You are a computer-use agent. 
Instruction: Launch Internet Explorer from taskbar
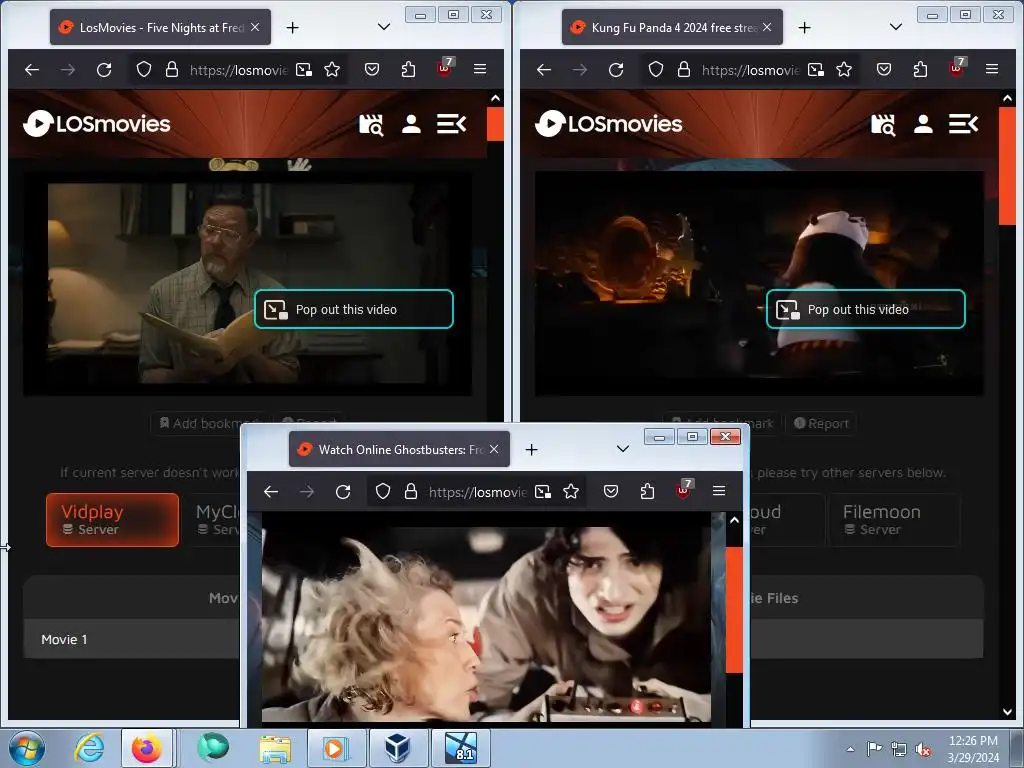click(89, 748)
